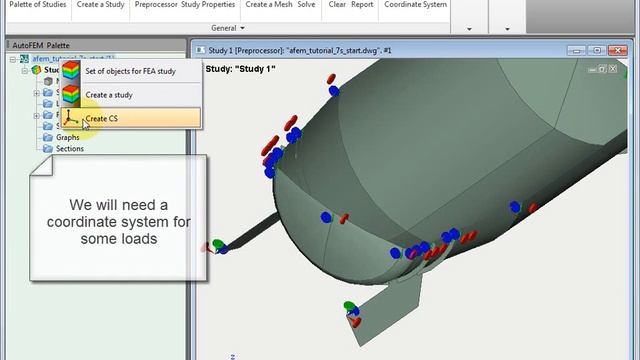The image size is (640, 360).
Task: Open the second collapsed ribbon panel arrow
Action: point(507,29)
